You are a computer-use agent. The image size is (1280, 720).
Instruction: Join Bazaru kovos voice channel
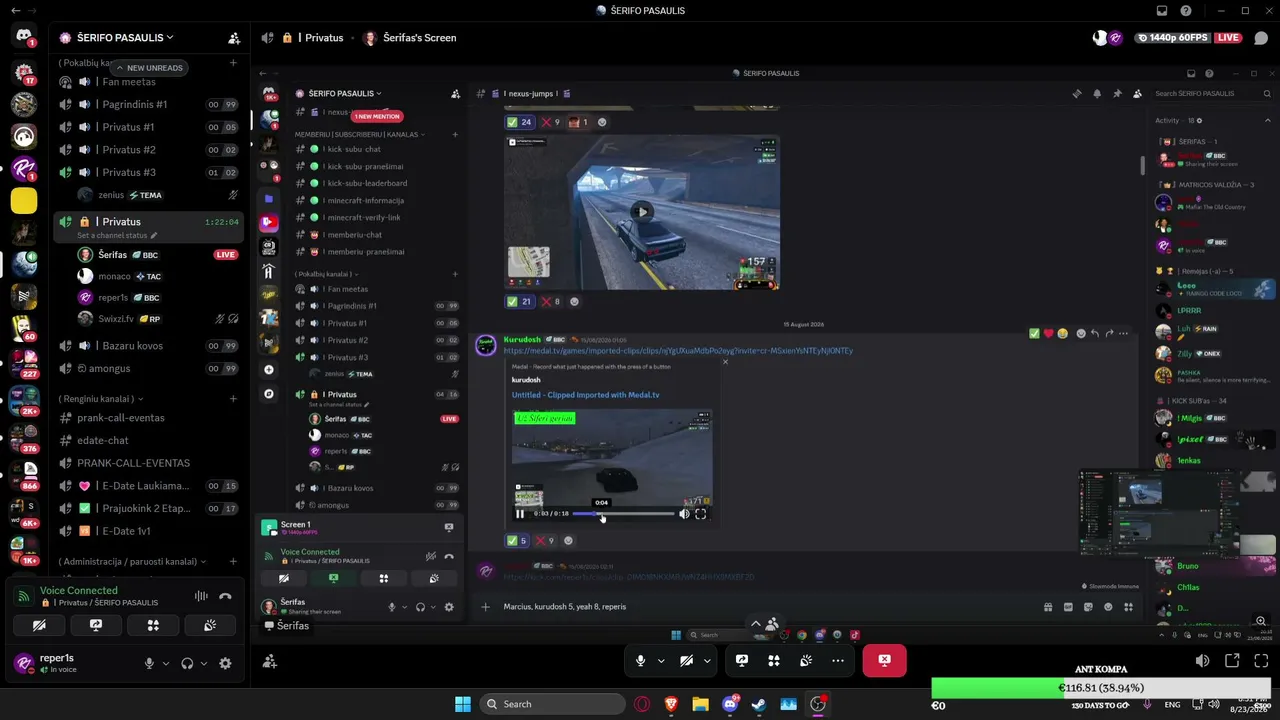coord(148,346)
